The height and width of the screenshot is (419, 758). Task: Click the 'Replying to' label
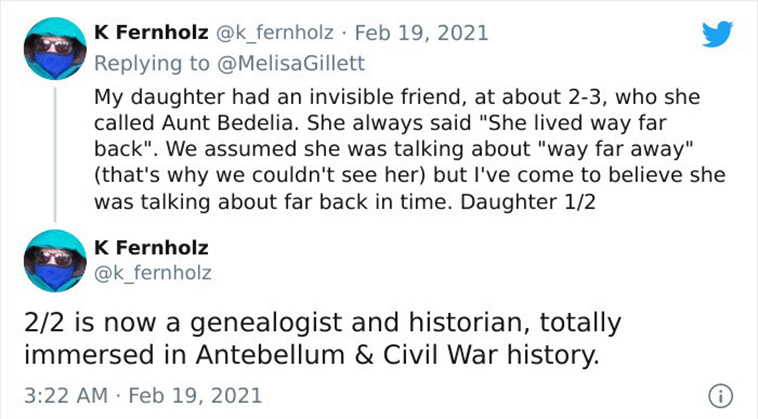(x=152, y=63)
